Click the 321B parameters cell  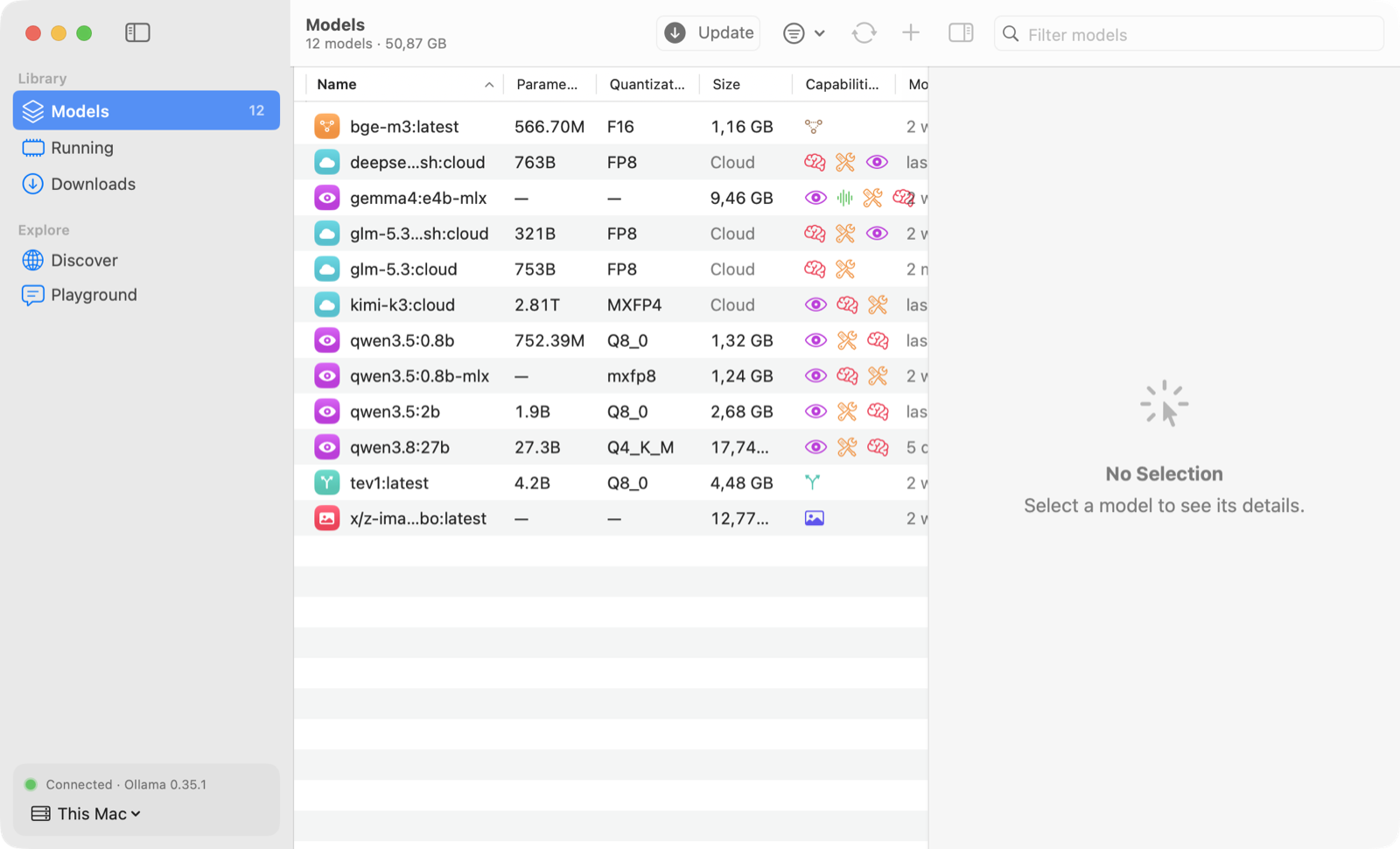535,234
